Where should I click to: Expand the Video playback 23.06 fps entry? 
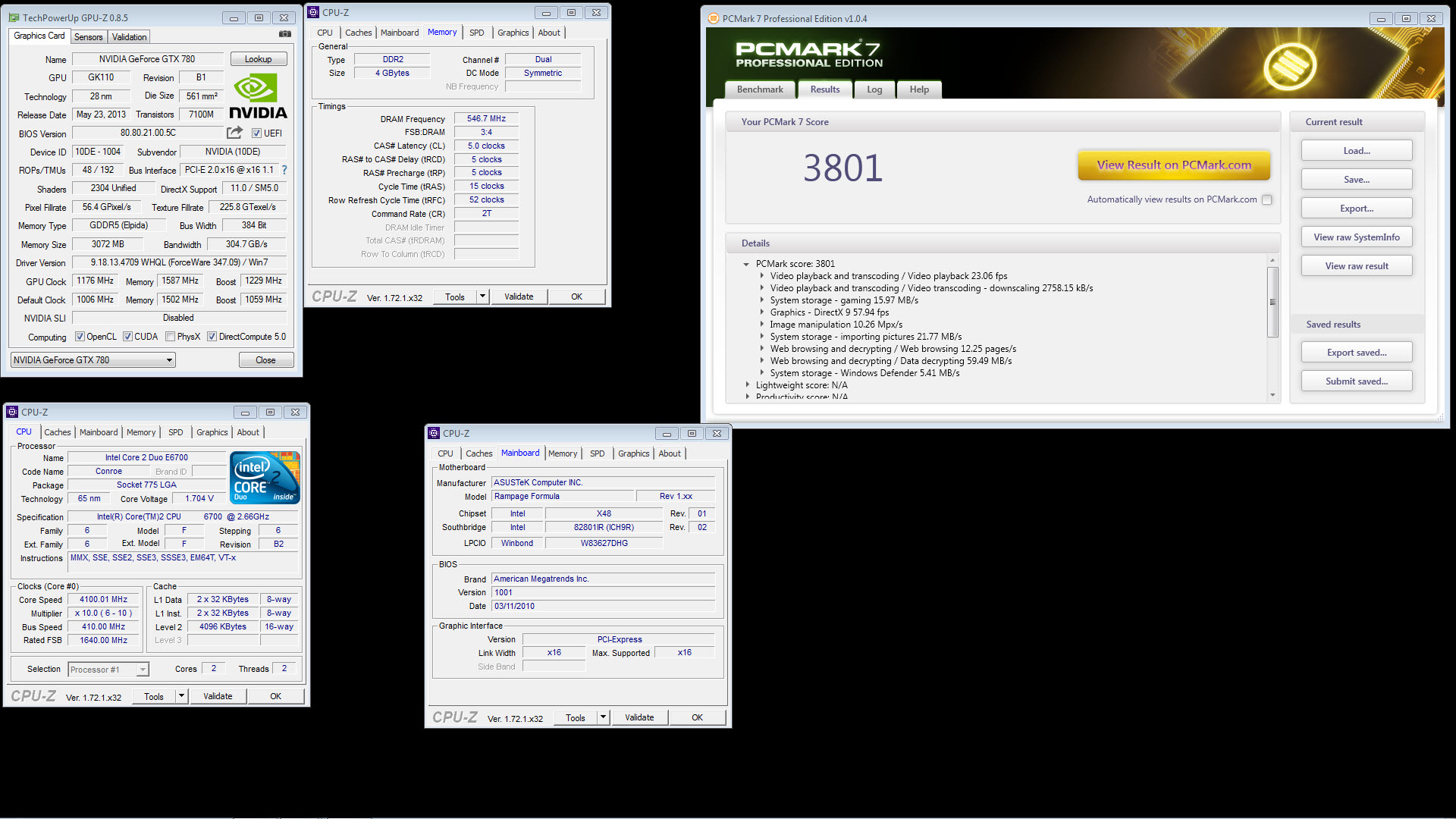762,276
